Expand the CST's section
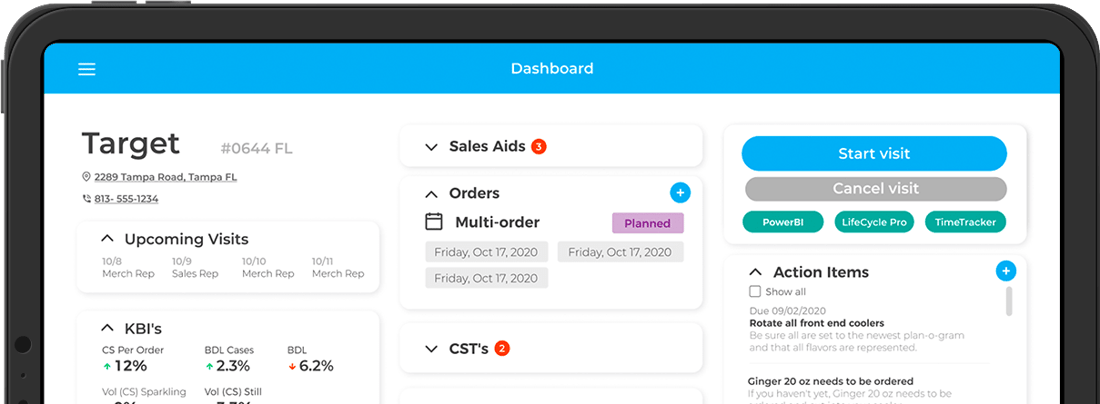Screen dimensions: 1100x404 (x=431, y=349)
